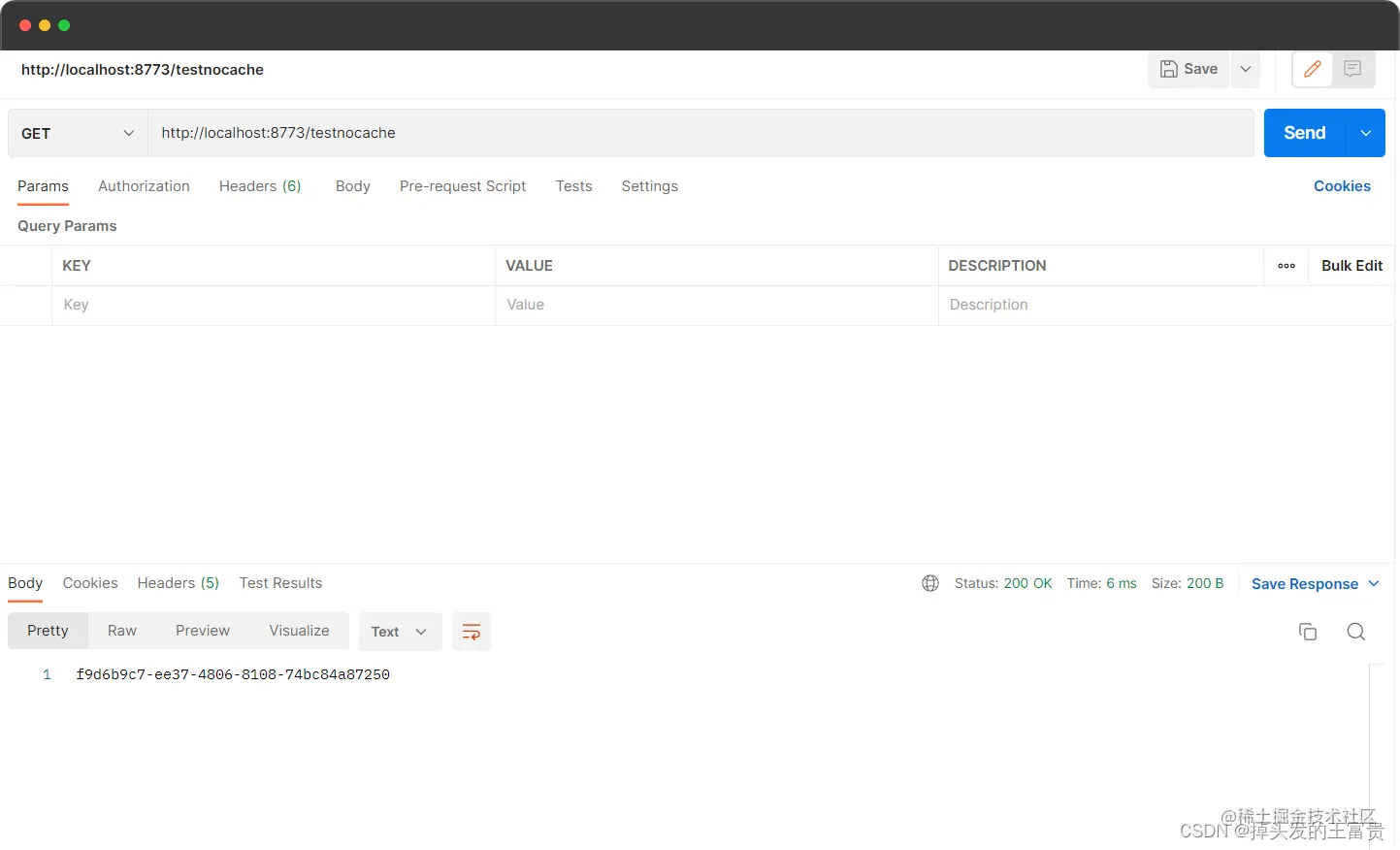Image resolution: width=1400 pixels, height=850 pixels.
Task: Open the Pre-request Script tab
Action: (463, 186)
